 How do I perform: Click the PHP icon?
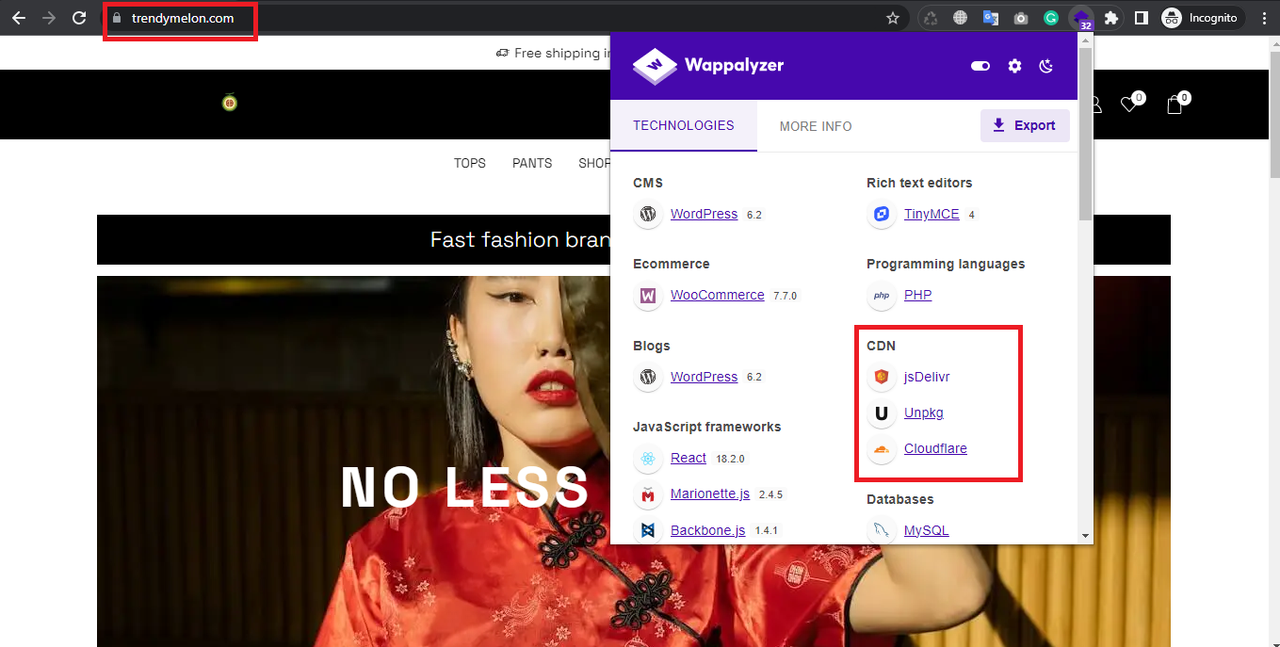(881, 296)
